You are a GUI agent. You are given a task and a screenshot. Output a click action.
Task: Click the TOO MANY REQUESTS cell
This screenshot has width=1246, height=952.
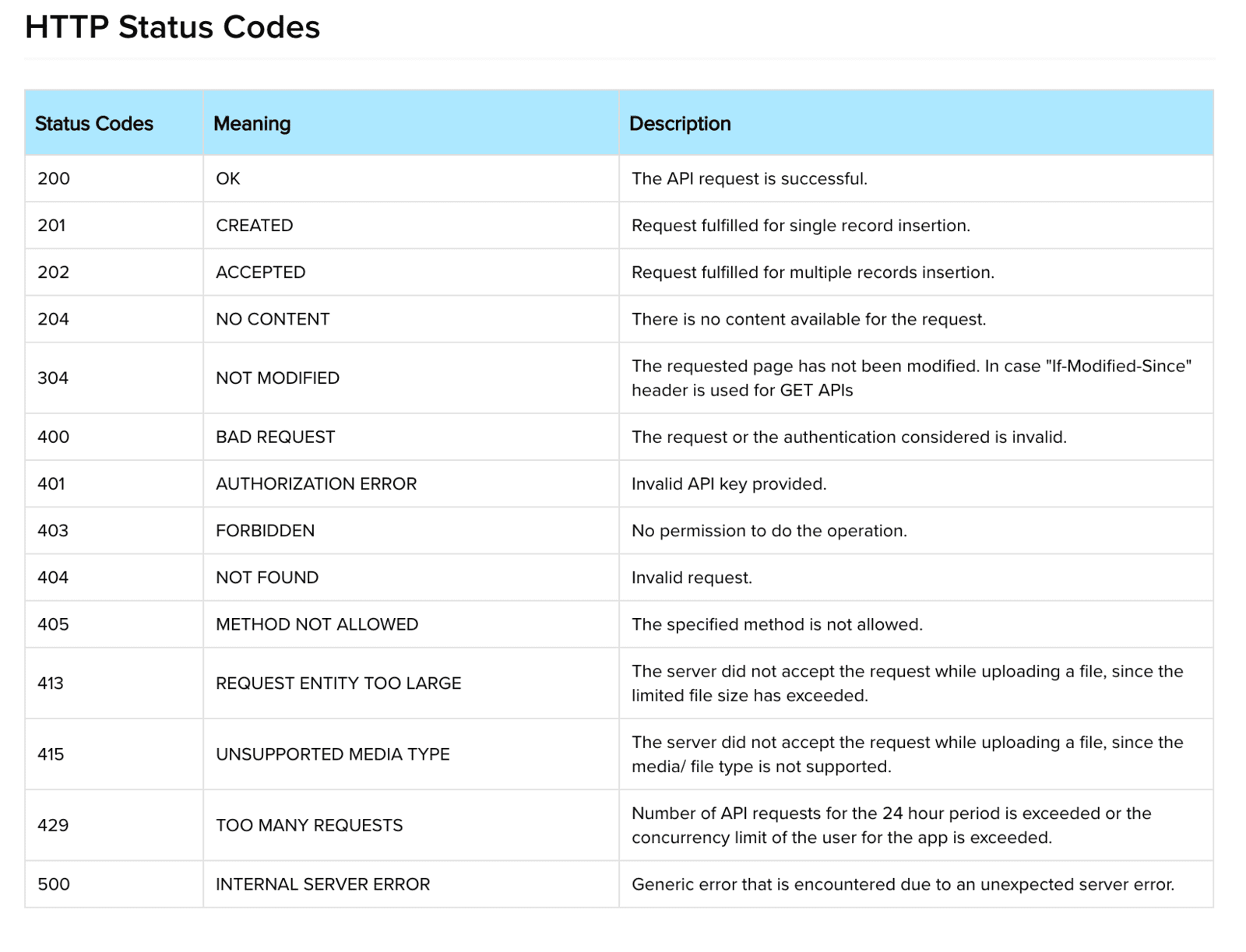(309, 825)
